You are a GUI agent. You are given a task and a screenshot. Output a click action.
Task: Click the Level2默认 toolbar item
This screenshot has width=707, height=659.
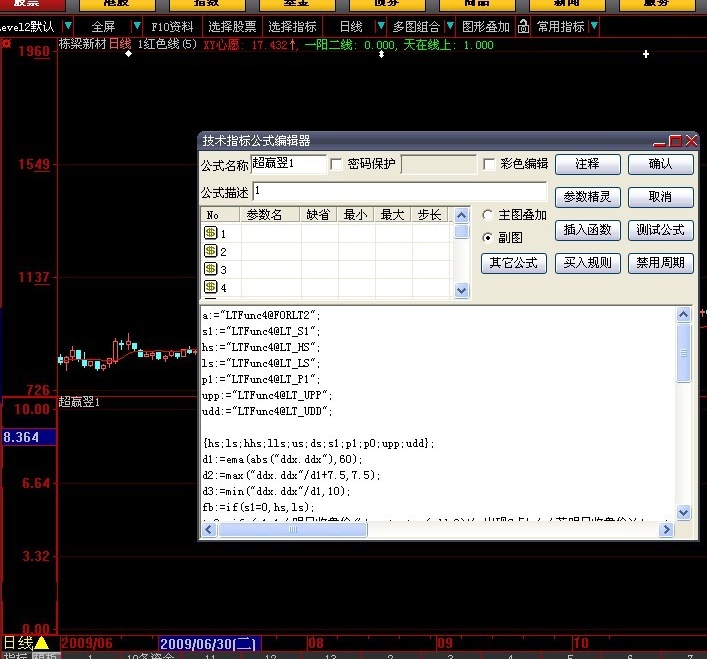click(26, 26)
